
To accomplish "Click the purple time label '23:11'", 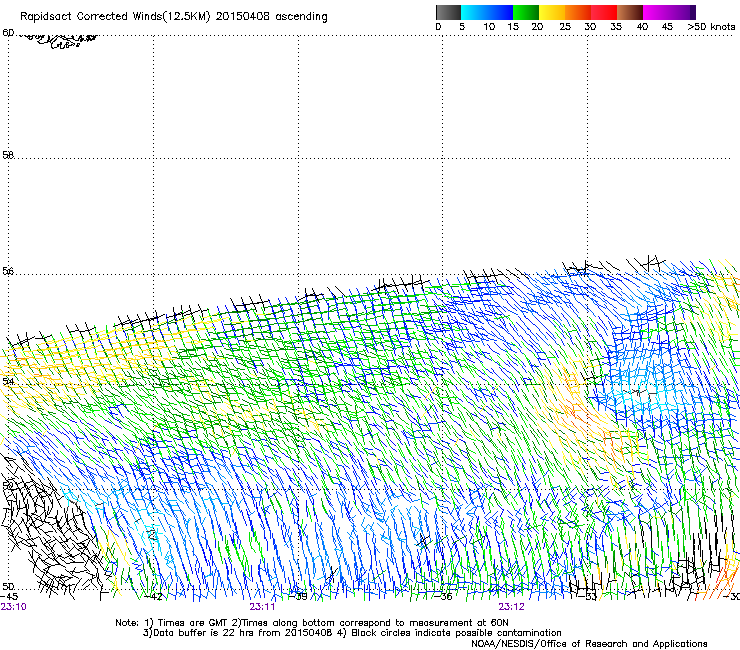I will point(262,607).
